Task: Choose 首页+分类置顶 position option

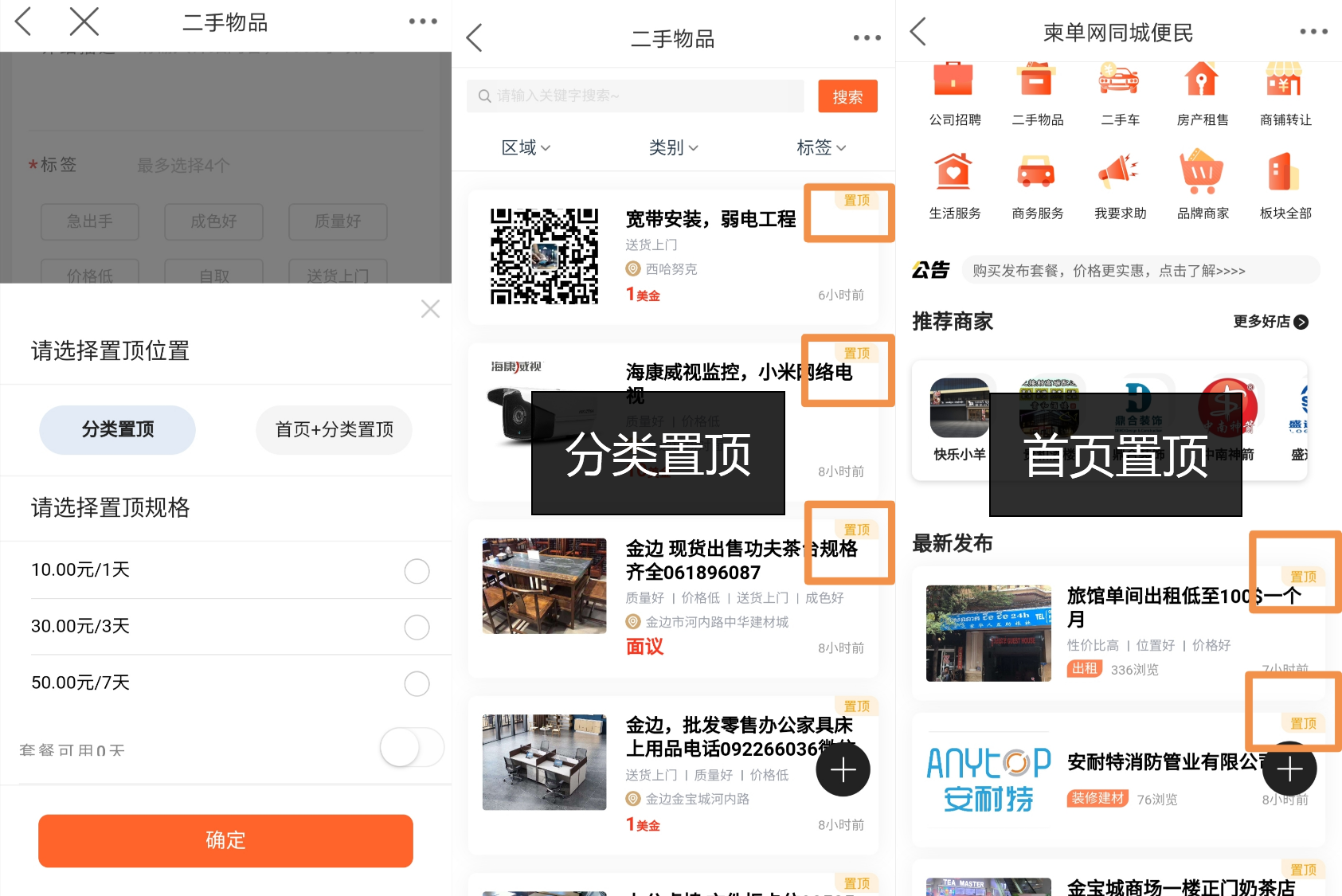Action: [x=334, y=429]
